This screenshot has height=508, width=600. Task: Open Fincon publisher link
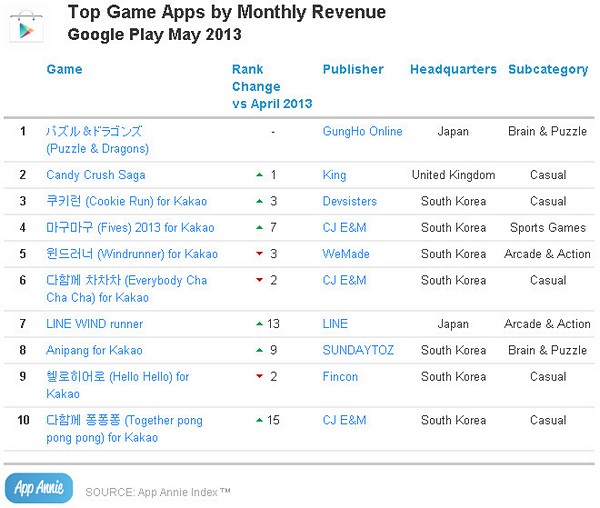340,377
